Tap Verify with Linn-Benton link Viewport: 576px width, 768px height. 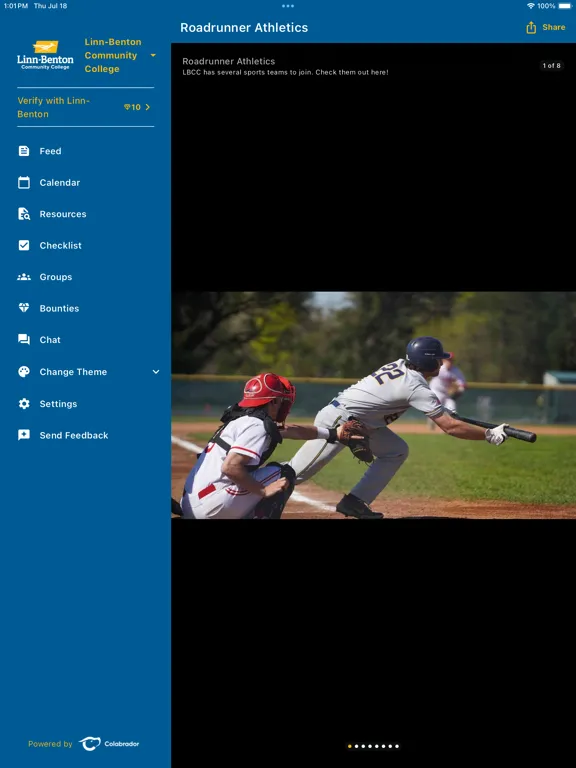53,107
